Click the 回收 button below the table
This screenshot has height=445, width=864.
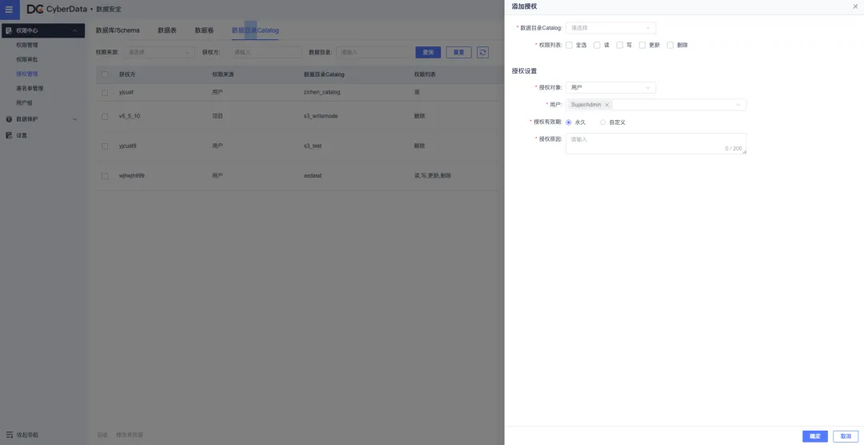click(x=102, y=435)
